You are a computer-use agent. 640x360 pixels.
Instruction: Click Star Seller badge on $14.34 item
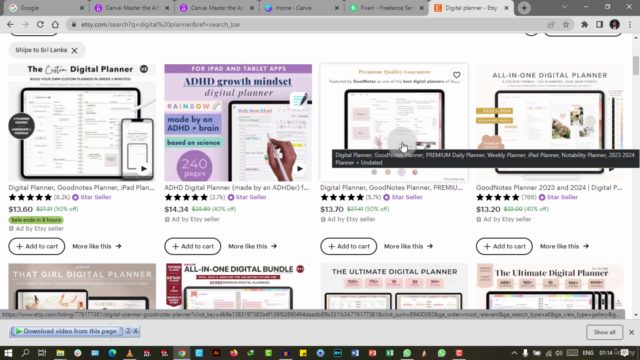coord(247,198)
